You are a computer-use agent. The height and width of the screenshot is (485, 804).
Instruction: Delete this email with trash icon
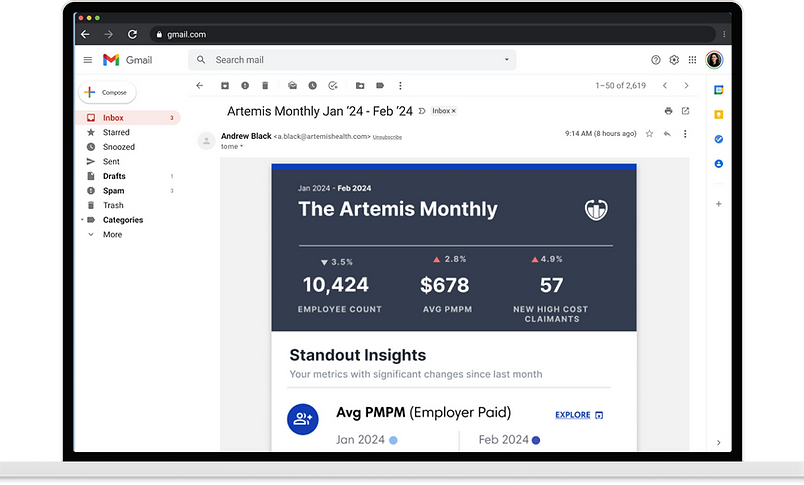pyautogui.click(x=265, y=86)
